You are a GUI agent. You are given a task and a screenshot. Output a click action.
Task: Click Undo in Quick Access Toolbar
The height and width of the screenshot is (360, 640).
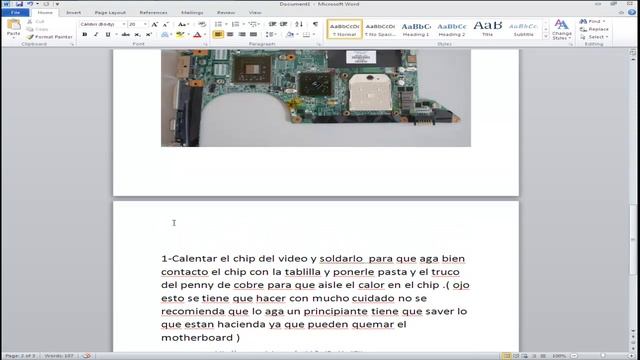[30, 4]
